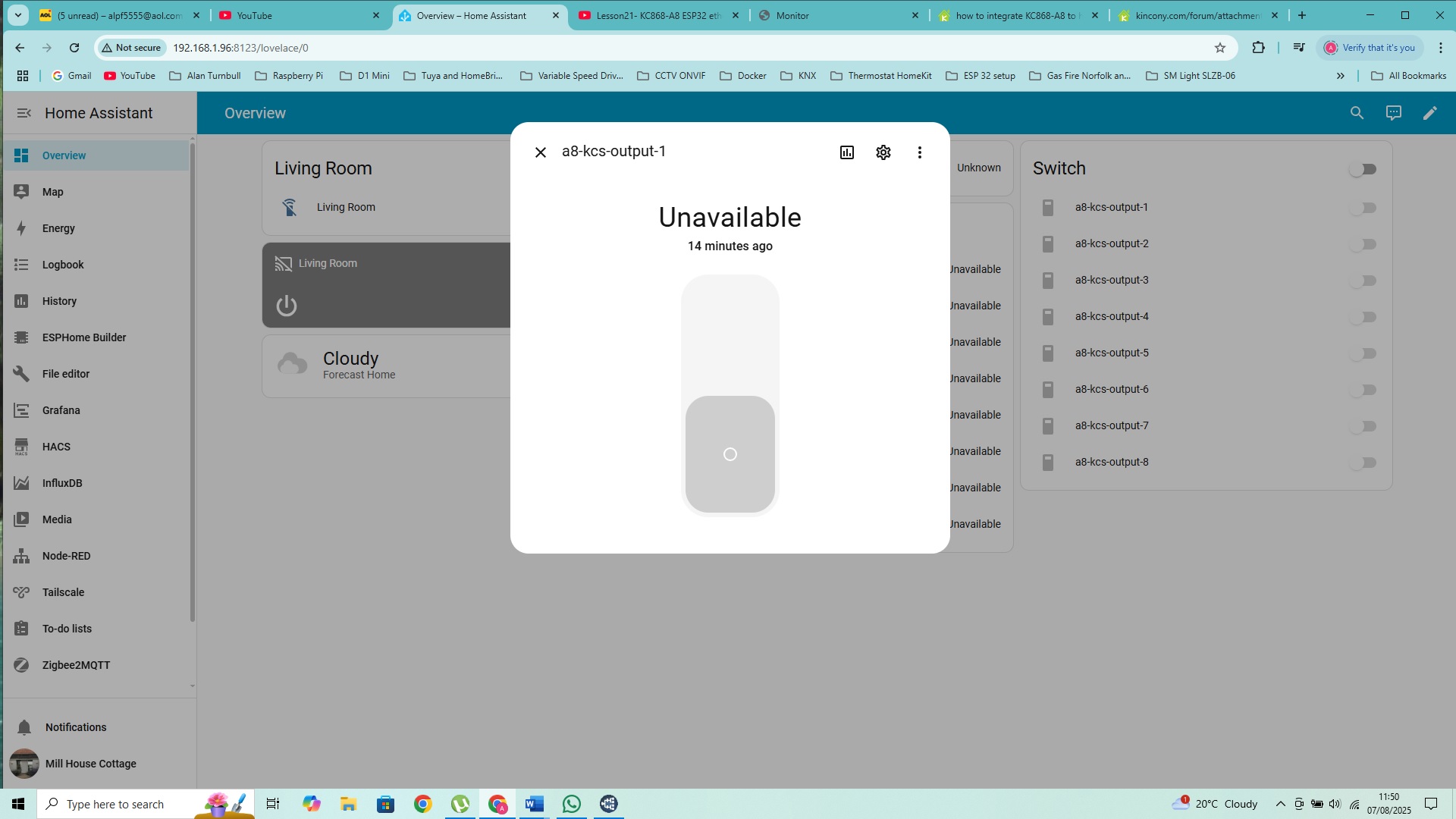Open the Assist chat icon
Screen dimensions: 1456x819
[1393, 113]
